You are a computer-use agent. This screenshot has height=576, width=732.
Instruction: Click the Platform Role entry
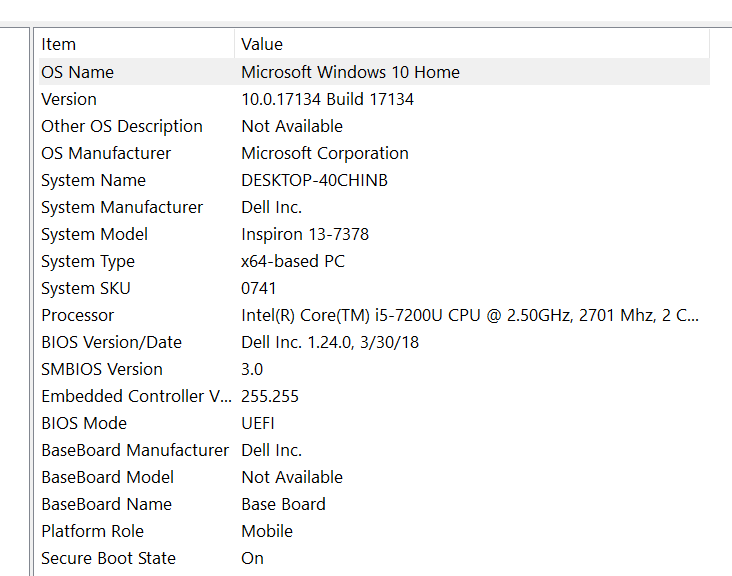pyautogui.click(x=92, y=531)
